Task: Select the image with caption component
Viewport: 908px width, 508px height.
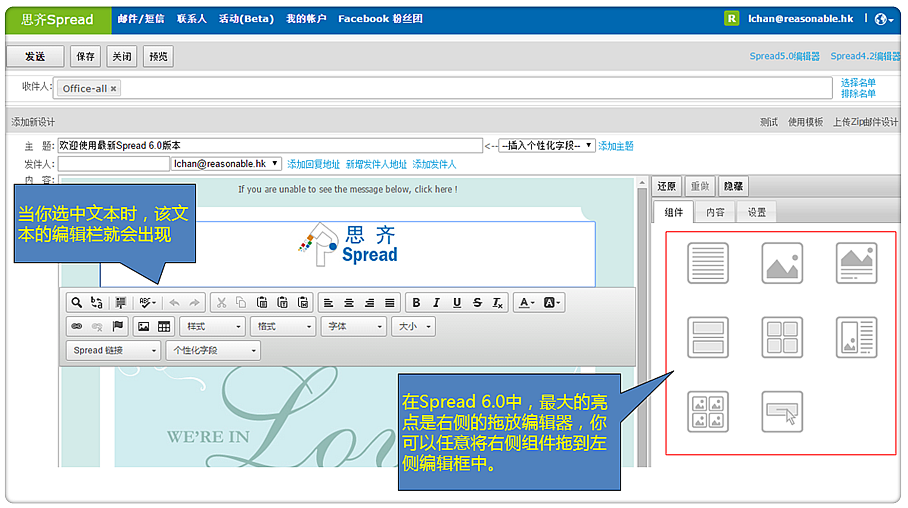Action: (856, 263)
